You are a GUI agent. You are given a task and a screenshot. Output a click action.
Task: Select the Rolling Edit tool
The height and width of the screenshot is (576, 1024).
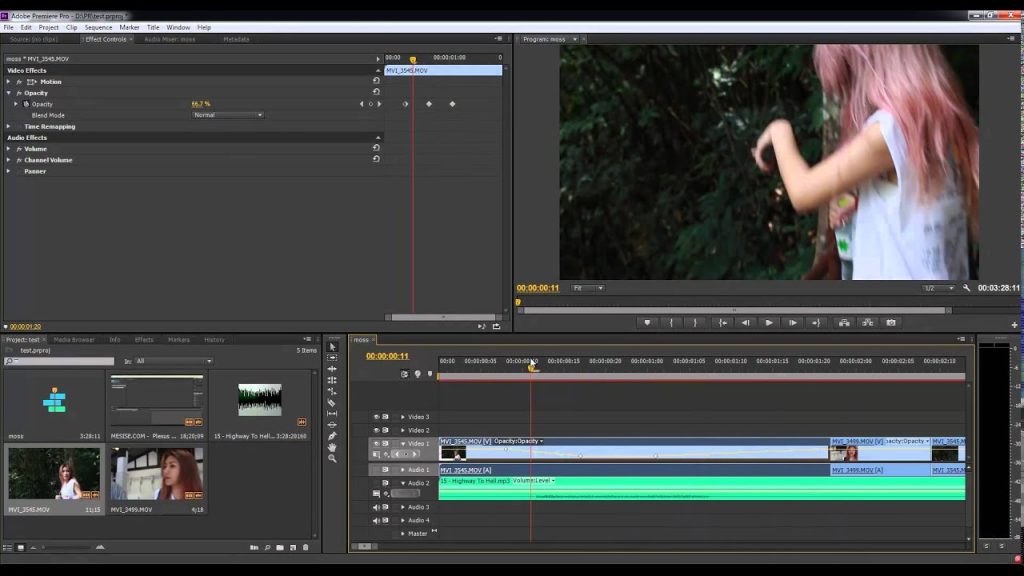pyautogui.click(x=332, y=380)
